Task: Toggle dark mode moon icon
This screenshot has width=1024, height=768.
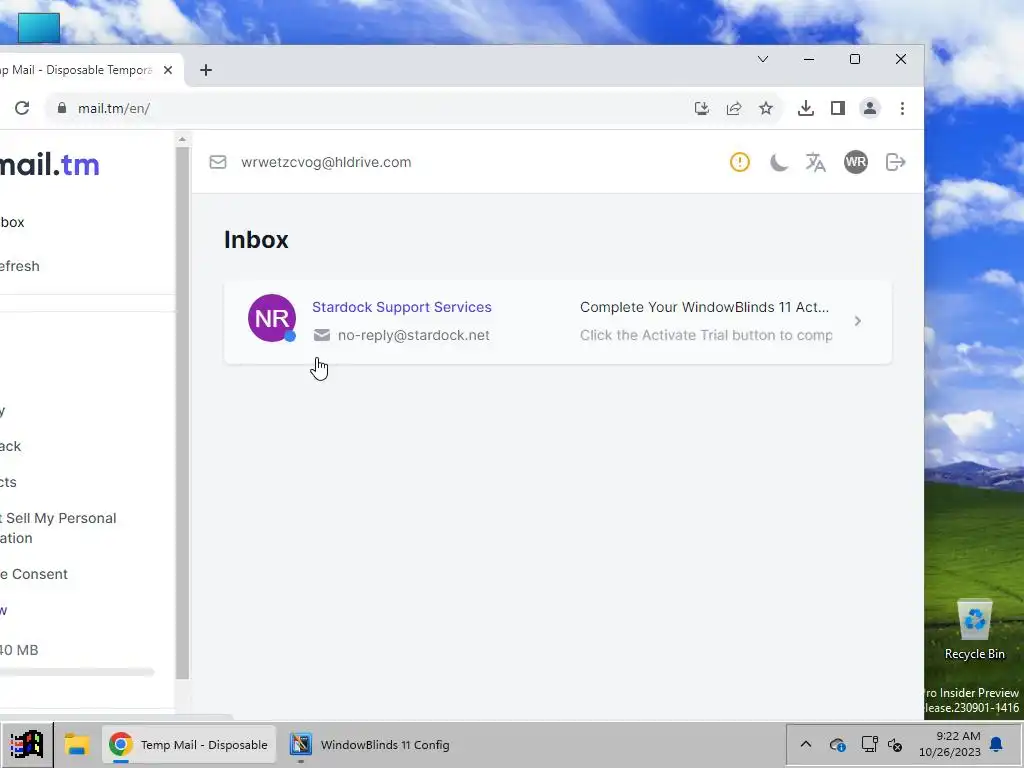Action: [x=778, y=162]
